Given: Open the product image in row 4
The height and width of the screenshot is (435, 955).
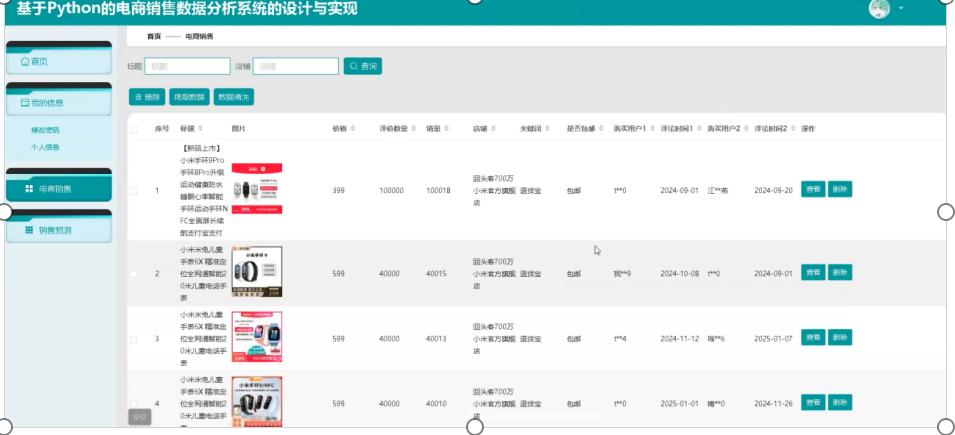Looking at the screenshot, I should pos(256,401).
